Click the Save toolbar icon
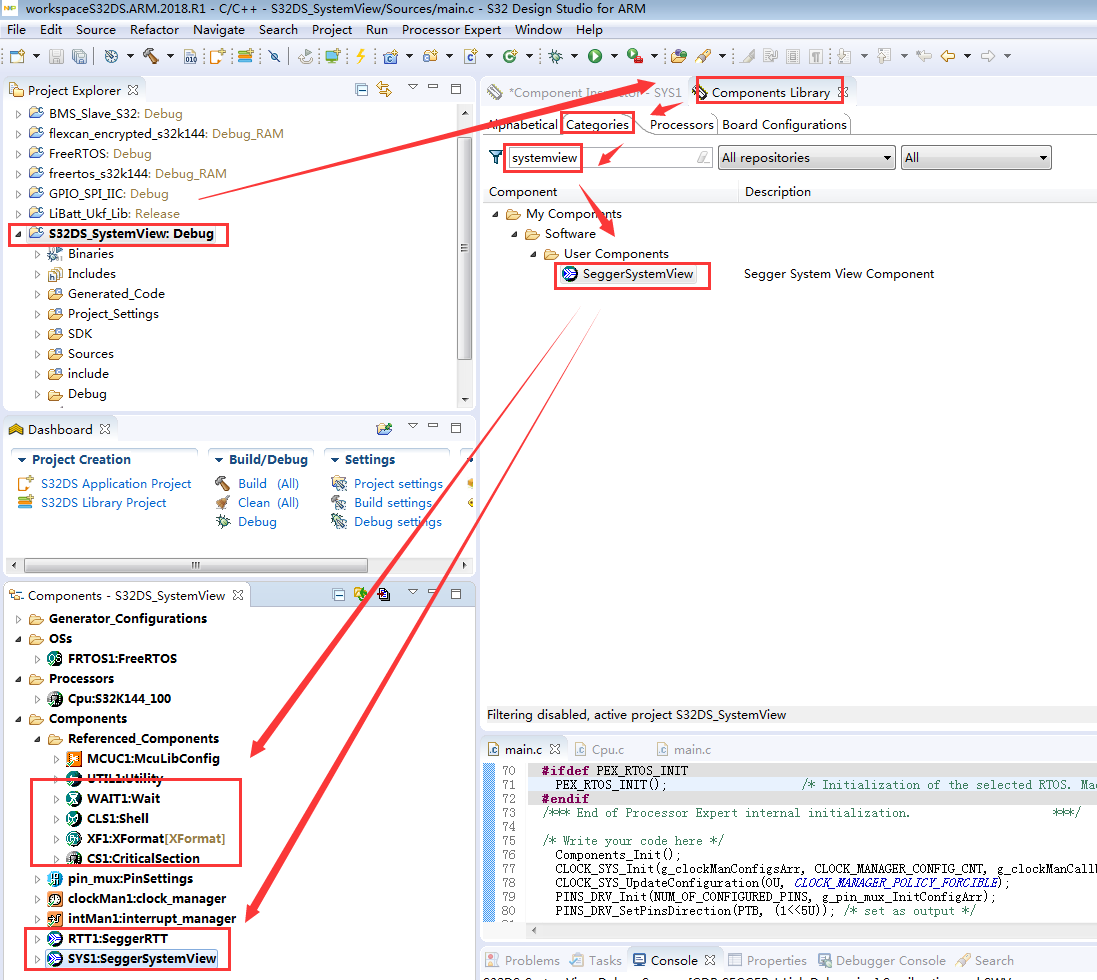The height and width of the screenshot is (980, 1097). 55,56
